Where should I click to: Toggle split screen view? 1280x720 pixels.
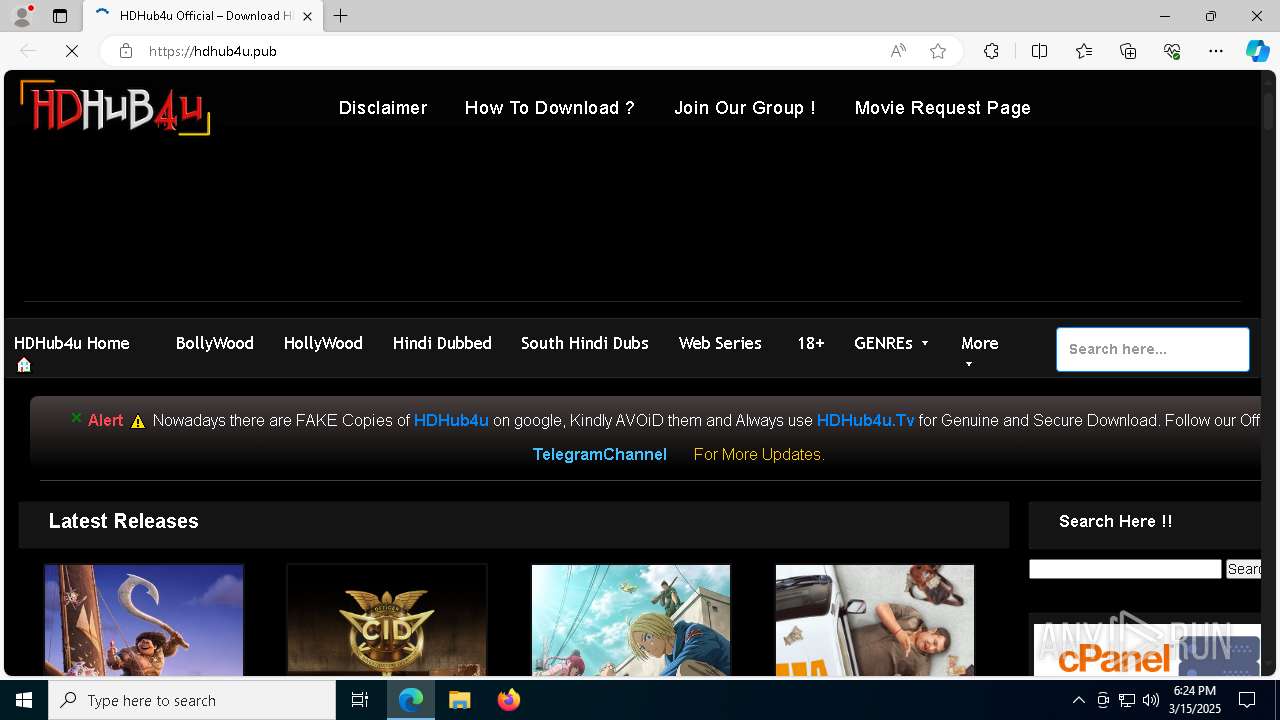coord(1039,51)
